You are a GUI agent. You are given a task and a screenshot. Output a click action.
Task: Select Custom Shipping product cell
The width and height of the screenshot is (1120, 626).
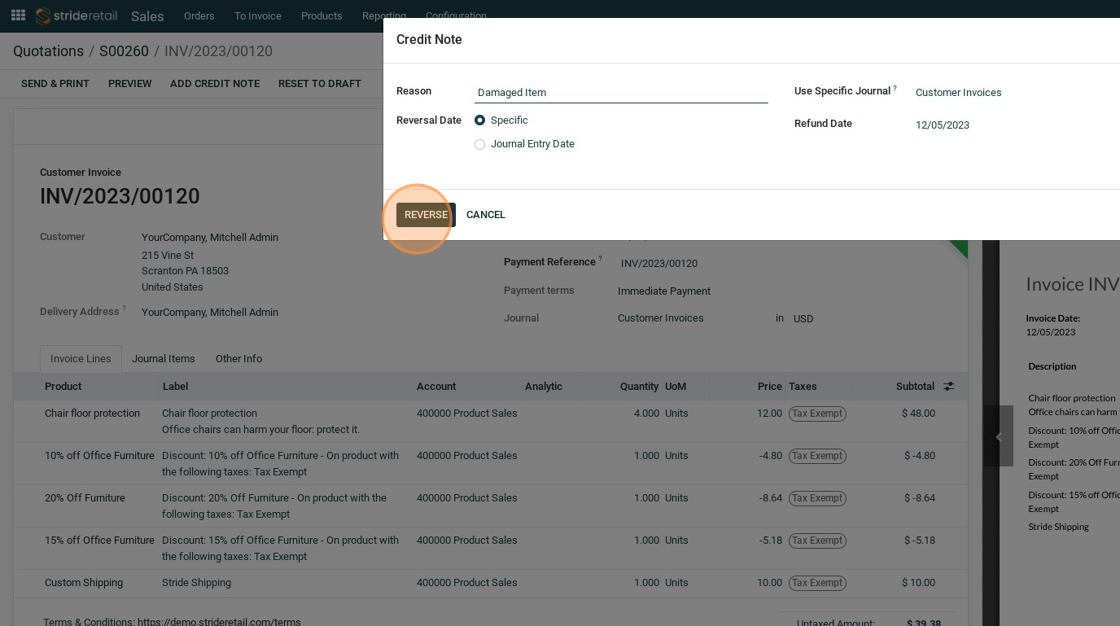(84, 582)
